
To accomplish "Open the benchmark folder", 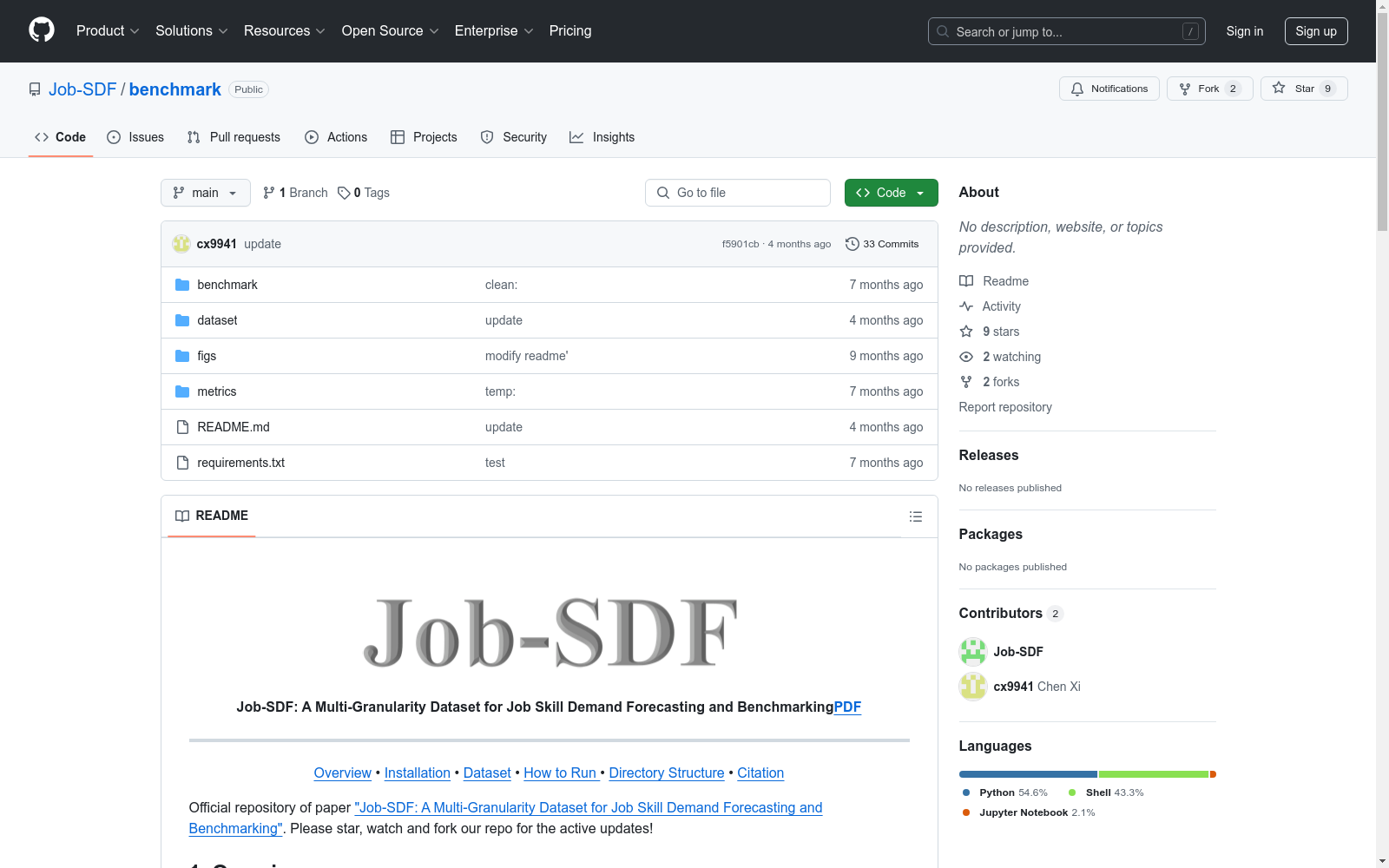I will [227, 285].
